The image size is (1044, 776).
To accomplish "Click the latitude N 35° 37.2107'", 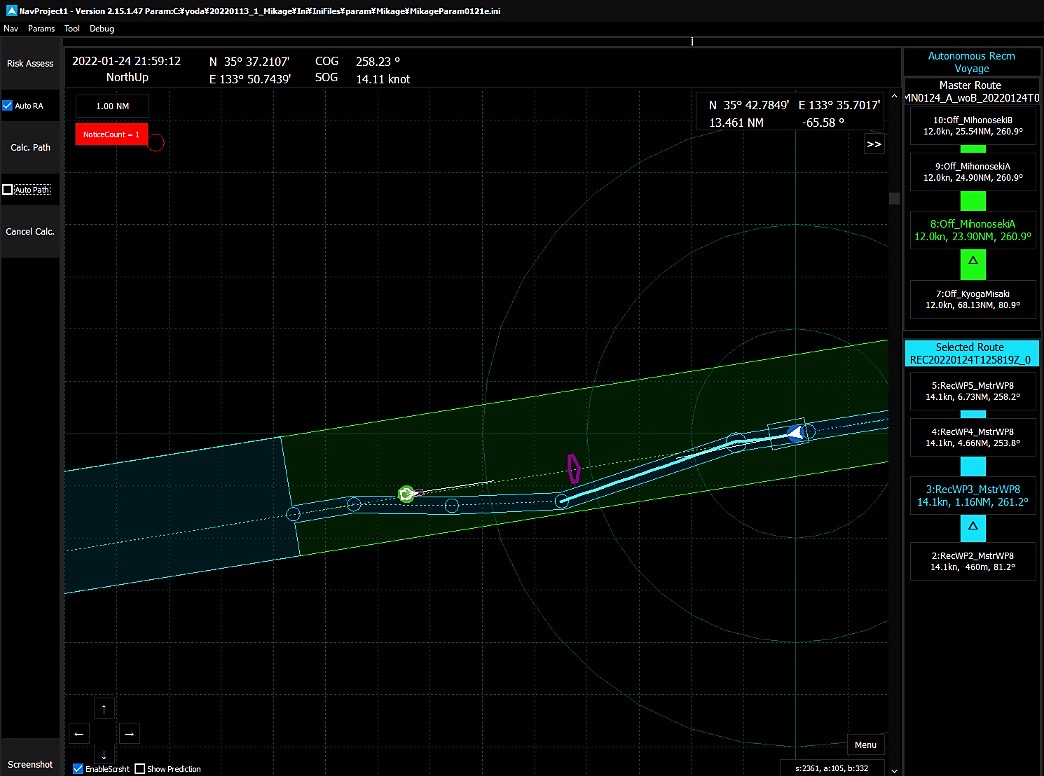I will [x=249, y=61].
